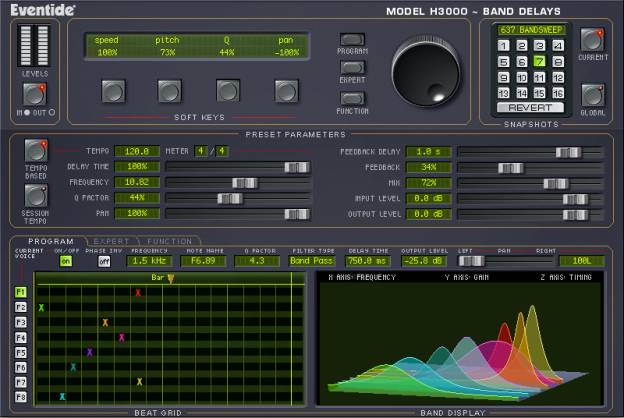Select highlighted snapshot 7
The width and height of the screenshot is (624, 418).
[x=539, y=62]
